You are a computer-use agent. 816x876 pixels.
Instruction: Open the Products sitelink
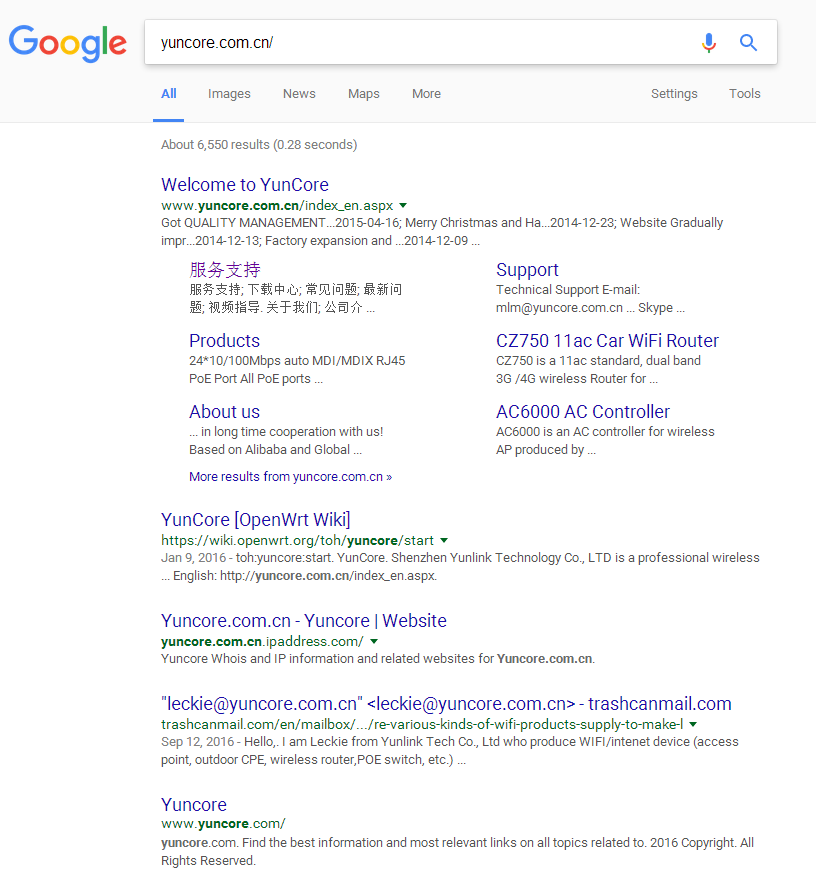tap(225, 341)
